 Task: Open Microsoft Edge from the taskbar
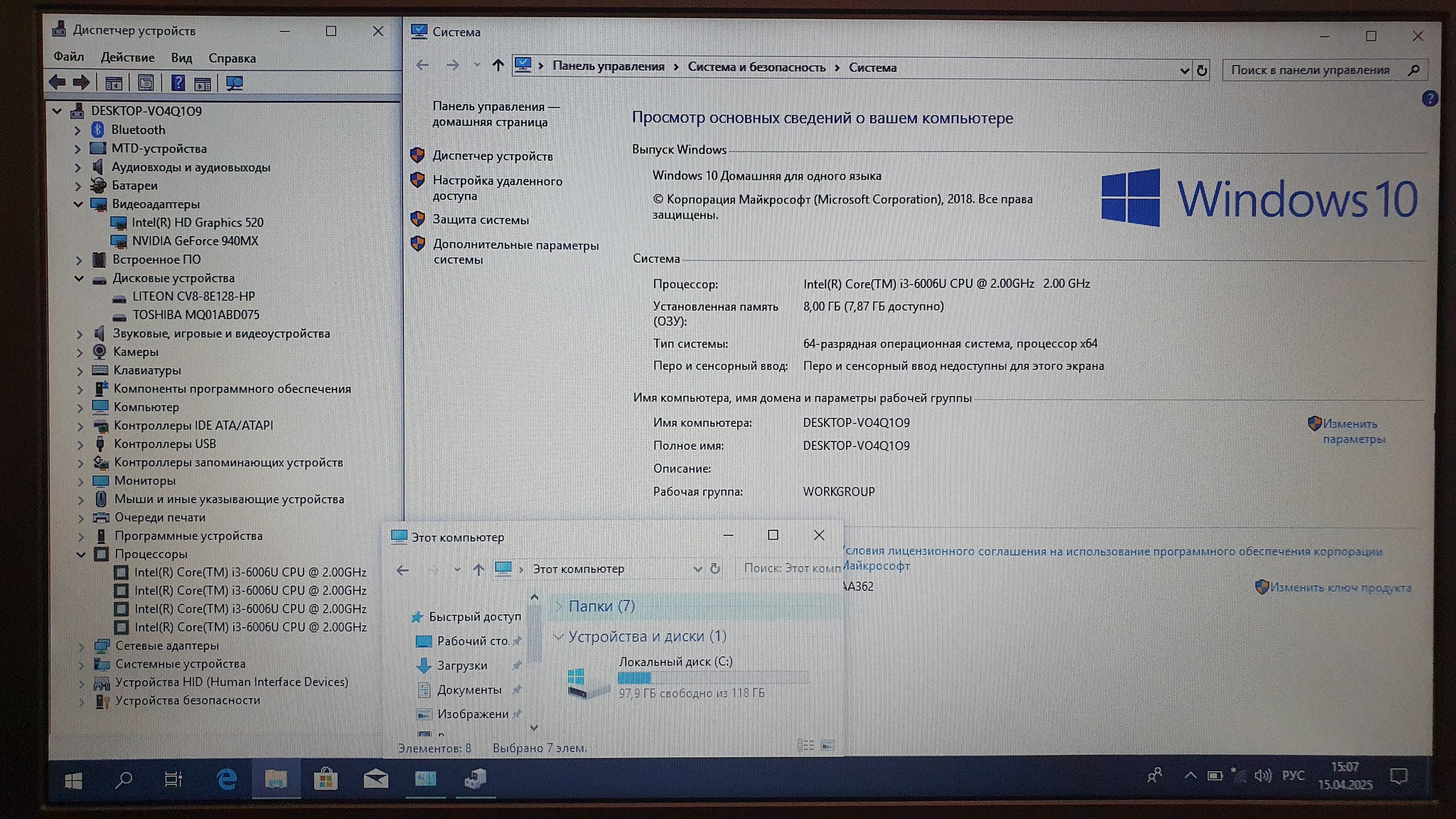click(x=227, y=780)
